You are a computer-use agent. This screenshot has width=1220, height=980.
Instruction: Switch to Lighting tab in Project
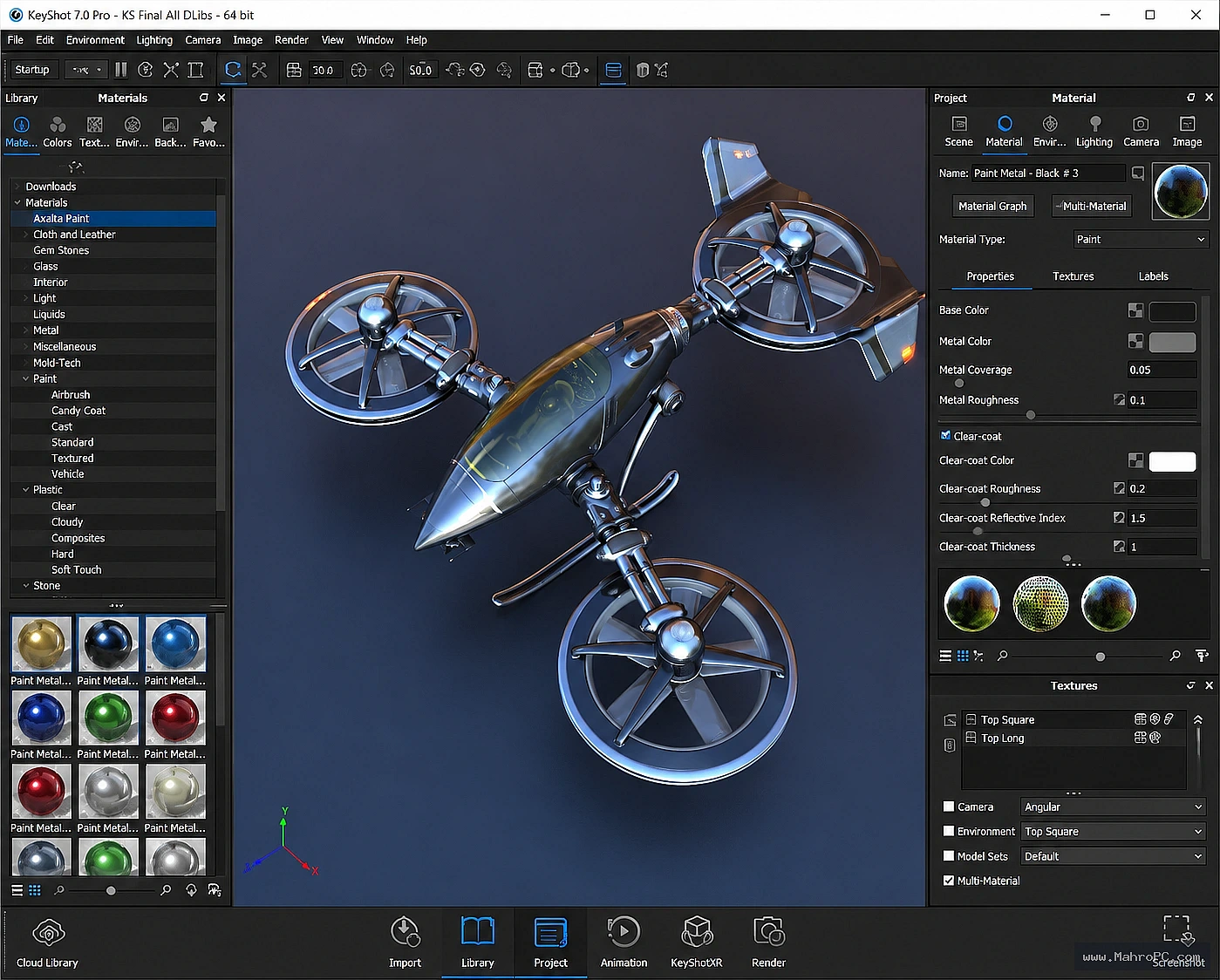[x=1094, y=132]
